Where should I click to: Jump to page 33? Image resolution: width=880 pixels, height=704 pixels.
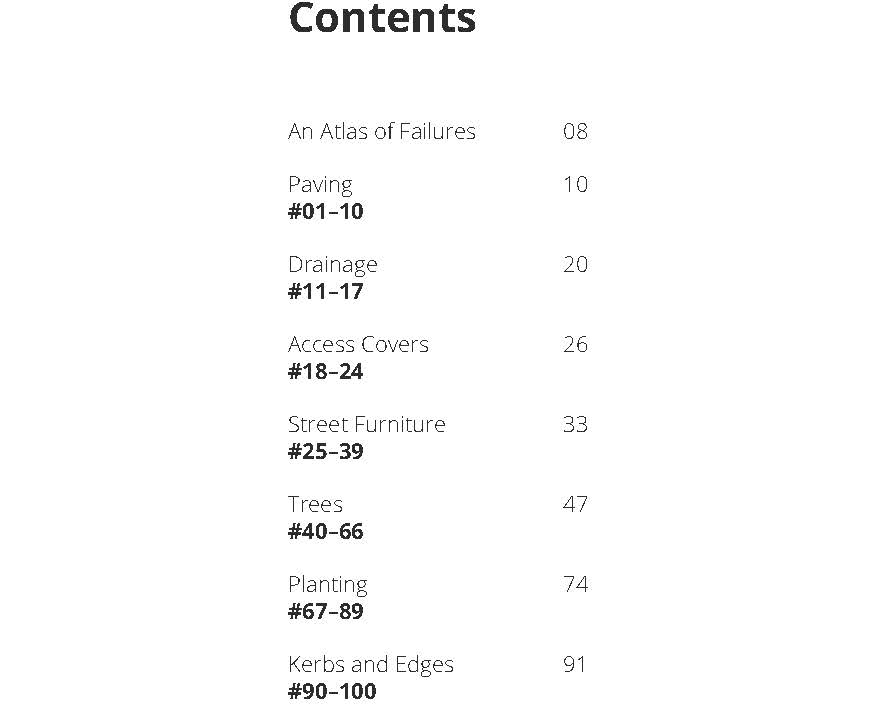575,424
